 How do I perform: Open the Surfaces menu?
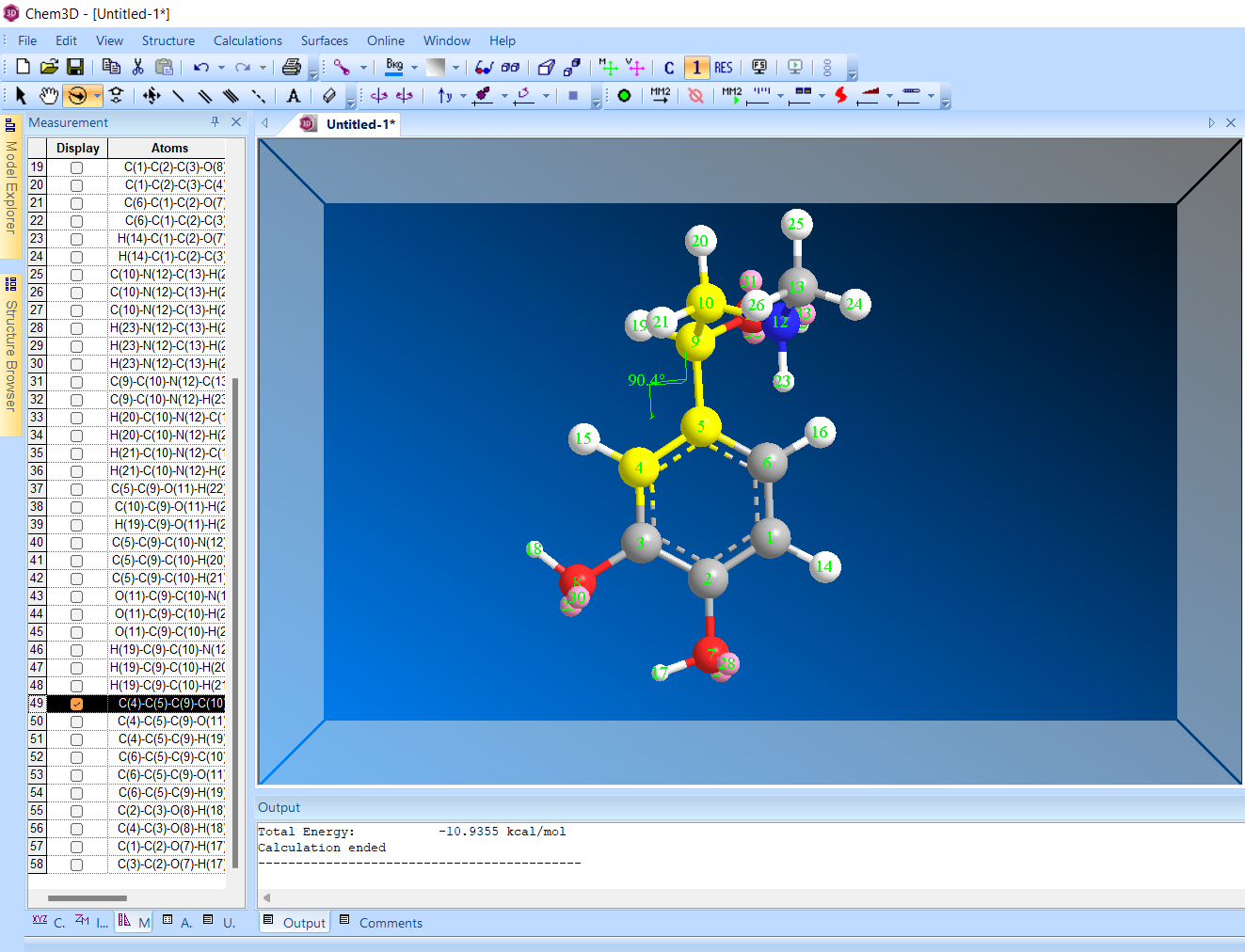[325, 40]
